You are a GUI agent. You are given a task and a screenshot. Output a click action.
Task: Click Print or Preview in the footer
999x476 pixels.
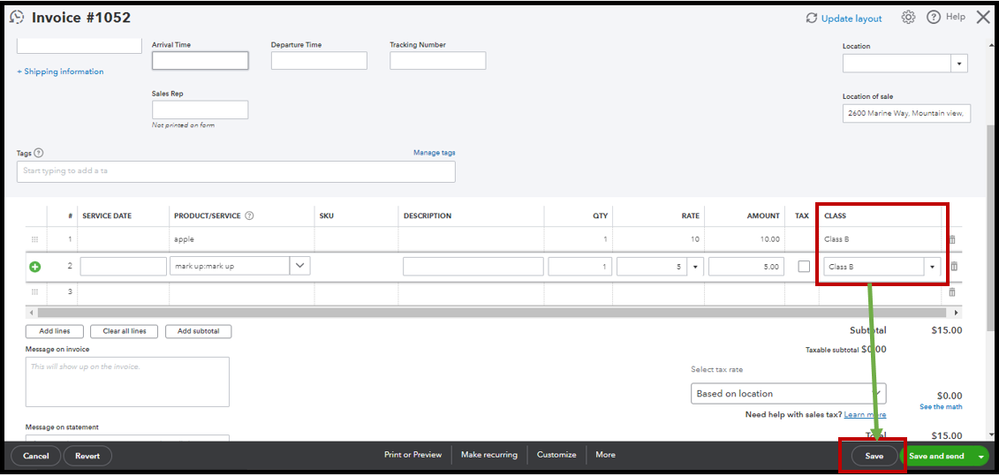[x=413, y=455]
